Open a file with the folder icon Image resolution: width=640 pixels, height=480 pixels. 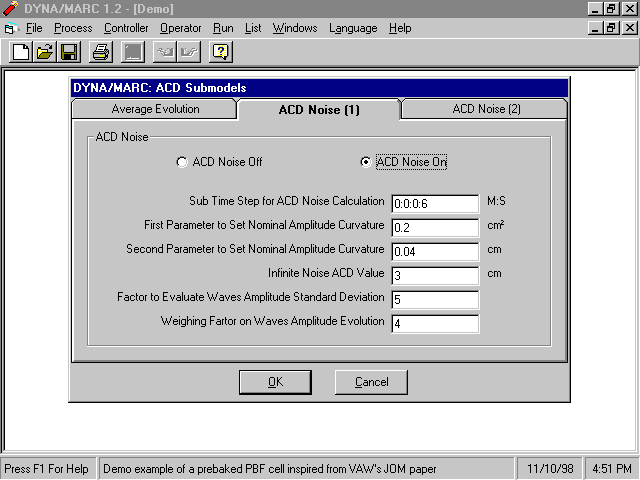coord(45,52)
